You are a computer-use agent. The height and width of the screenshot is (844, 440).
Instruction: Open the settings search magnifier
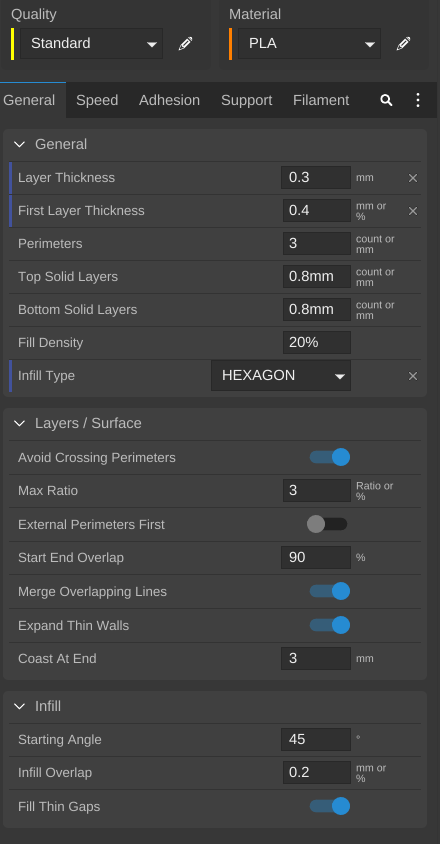pyautogui.click(x=386, y=100)
